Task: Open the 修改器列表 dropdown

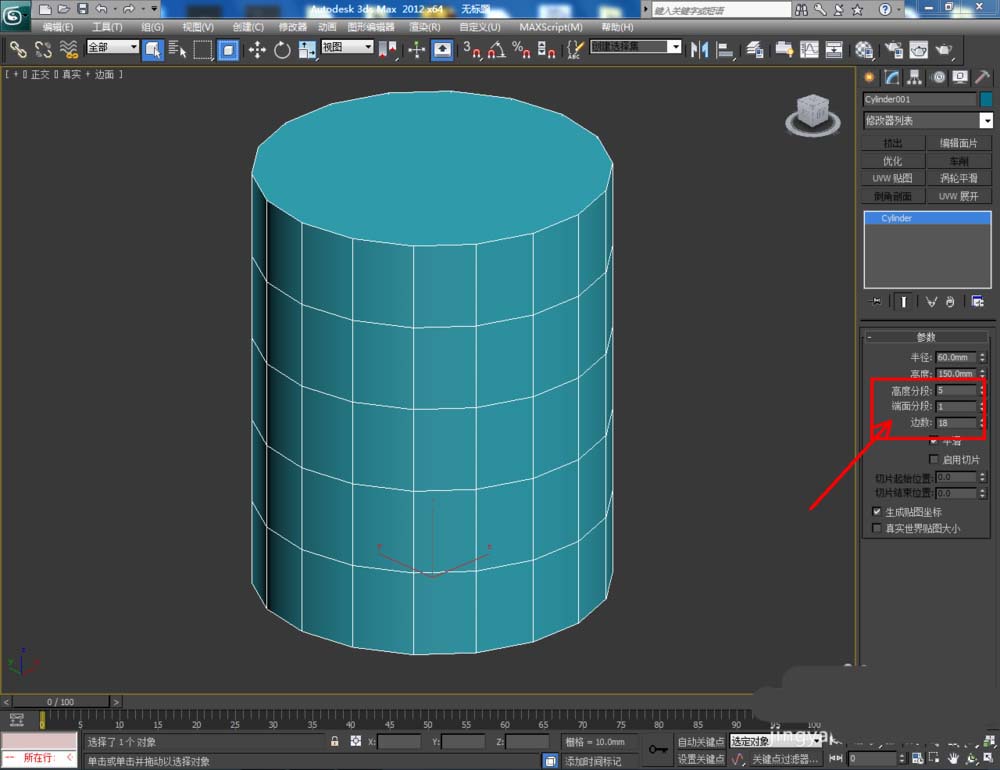Action: coord(928,120)
